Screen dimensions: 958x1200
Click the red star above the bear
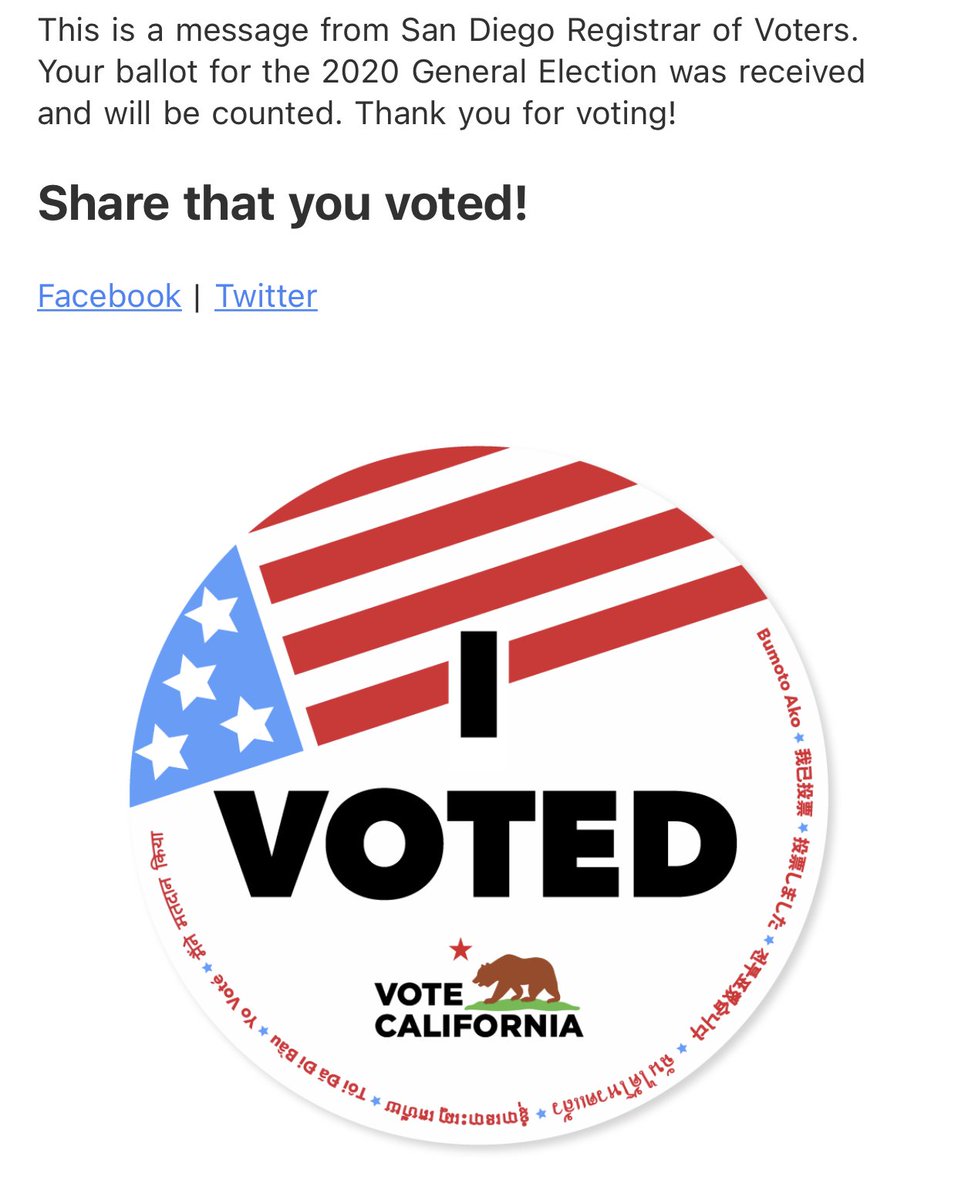(x=460, y=947)
